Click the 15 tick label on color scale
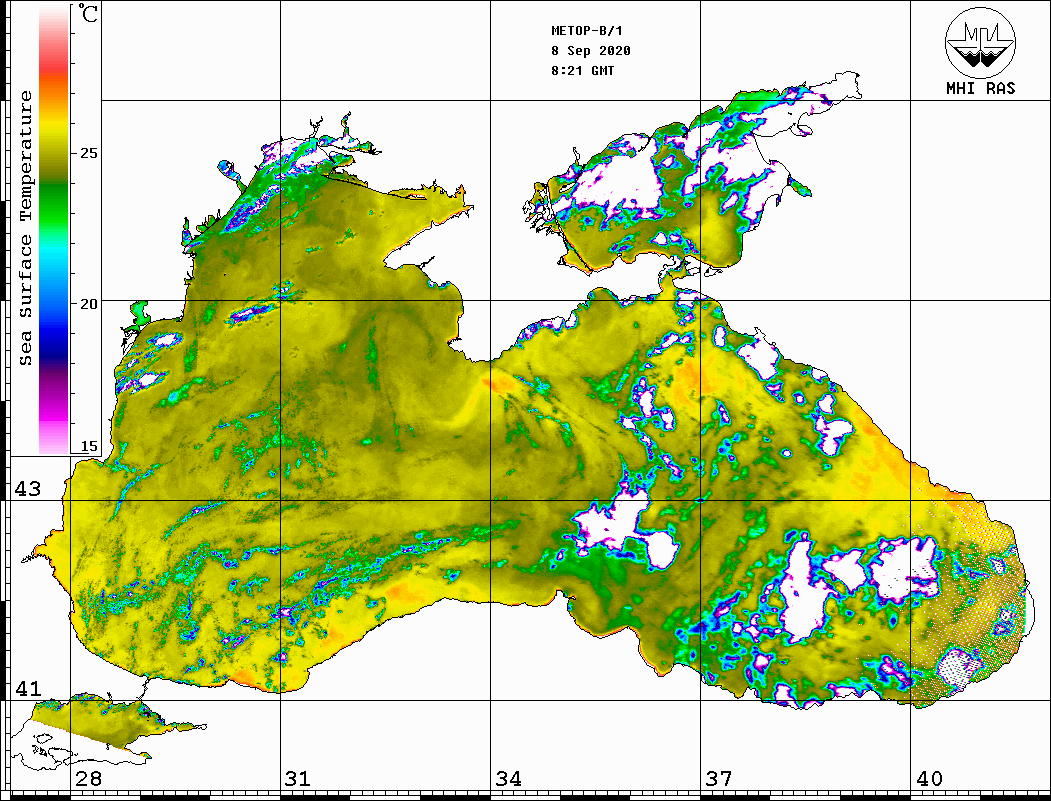 pos(88,446)
